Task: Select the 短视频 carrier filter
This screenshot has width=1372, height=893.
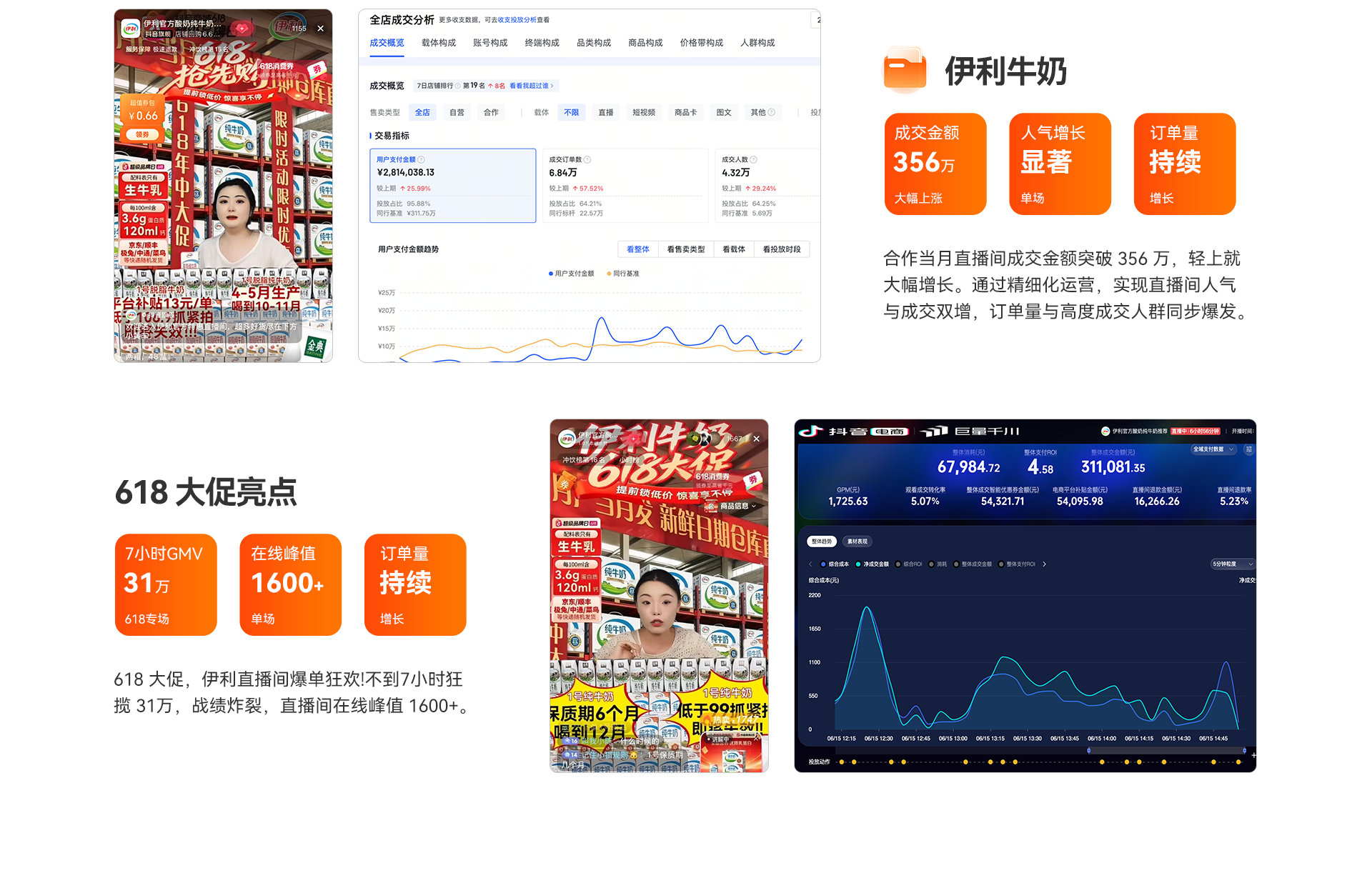Action: tap(644, 112)
